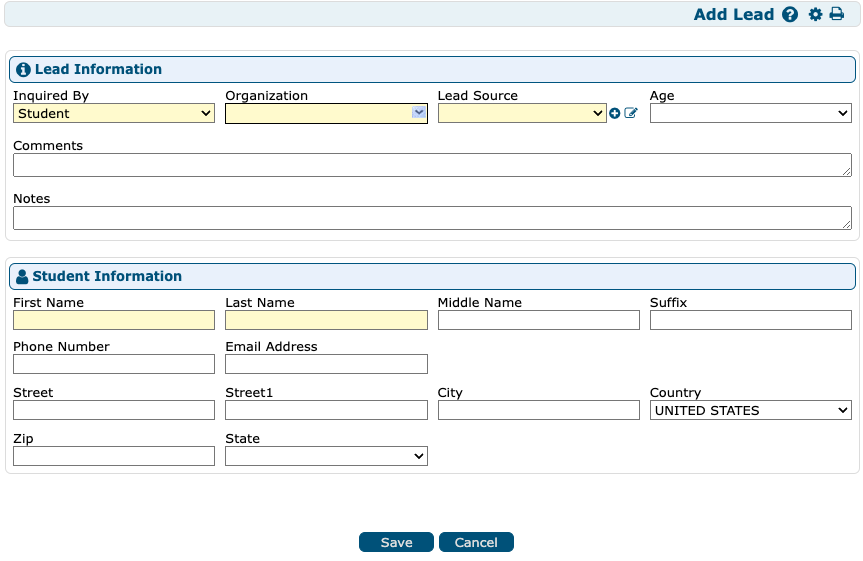Viewport: 863px width, 561px height.
Task: Select an Age from the dropdown
Action: (750, 114)
